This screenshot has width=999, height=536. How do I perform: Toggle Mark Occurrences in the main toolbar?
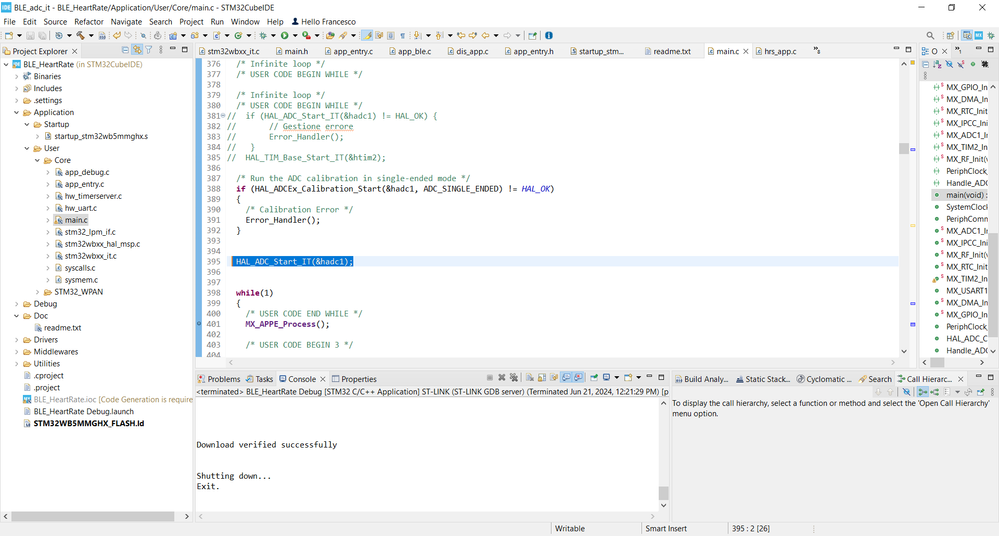tap(367, 36)
